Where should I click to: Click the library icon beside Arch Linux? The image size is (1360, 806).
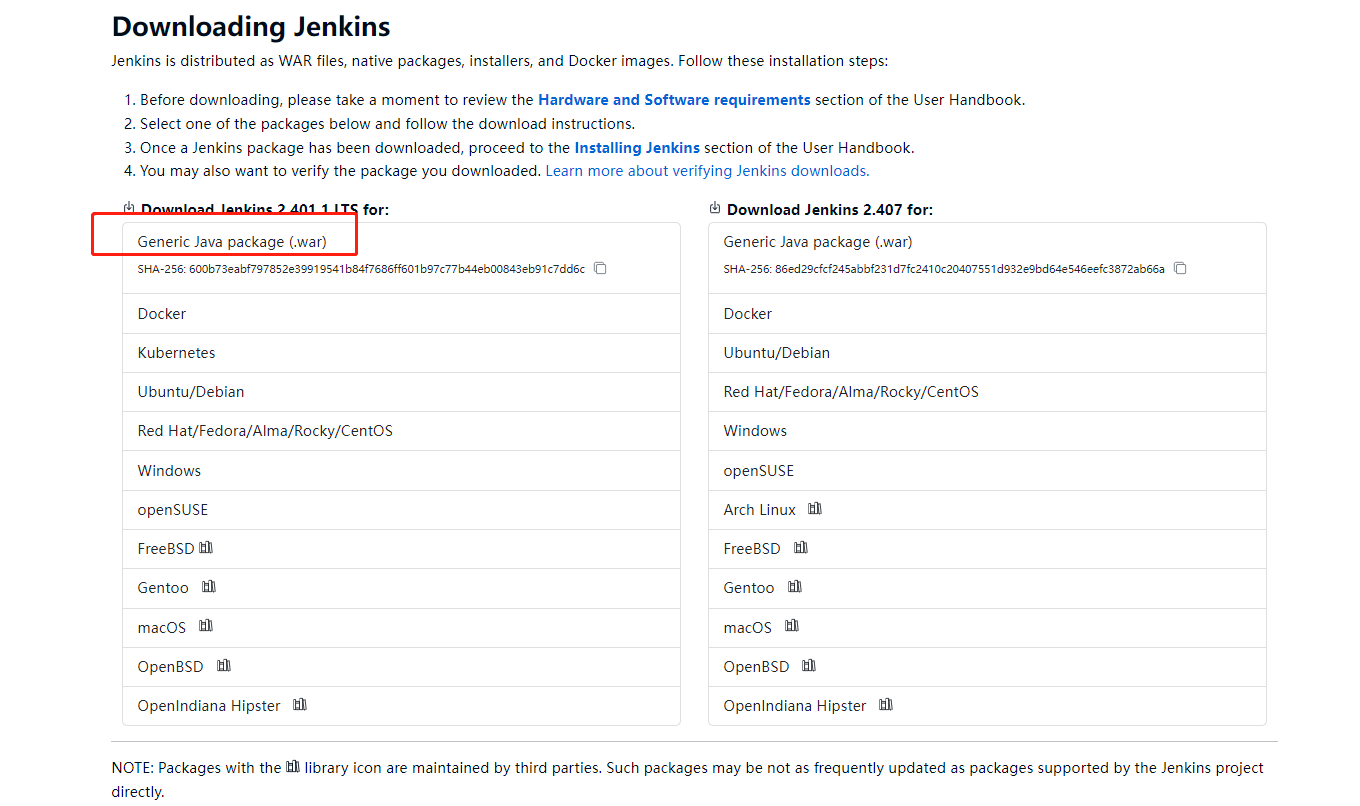[x=815, y=508]
